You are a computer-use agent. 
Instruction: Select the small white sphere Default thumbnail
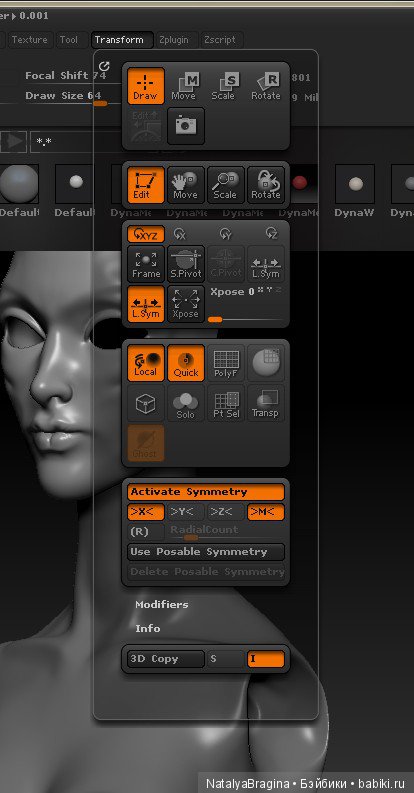pos(75,183)
